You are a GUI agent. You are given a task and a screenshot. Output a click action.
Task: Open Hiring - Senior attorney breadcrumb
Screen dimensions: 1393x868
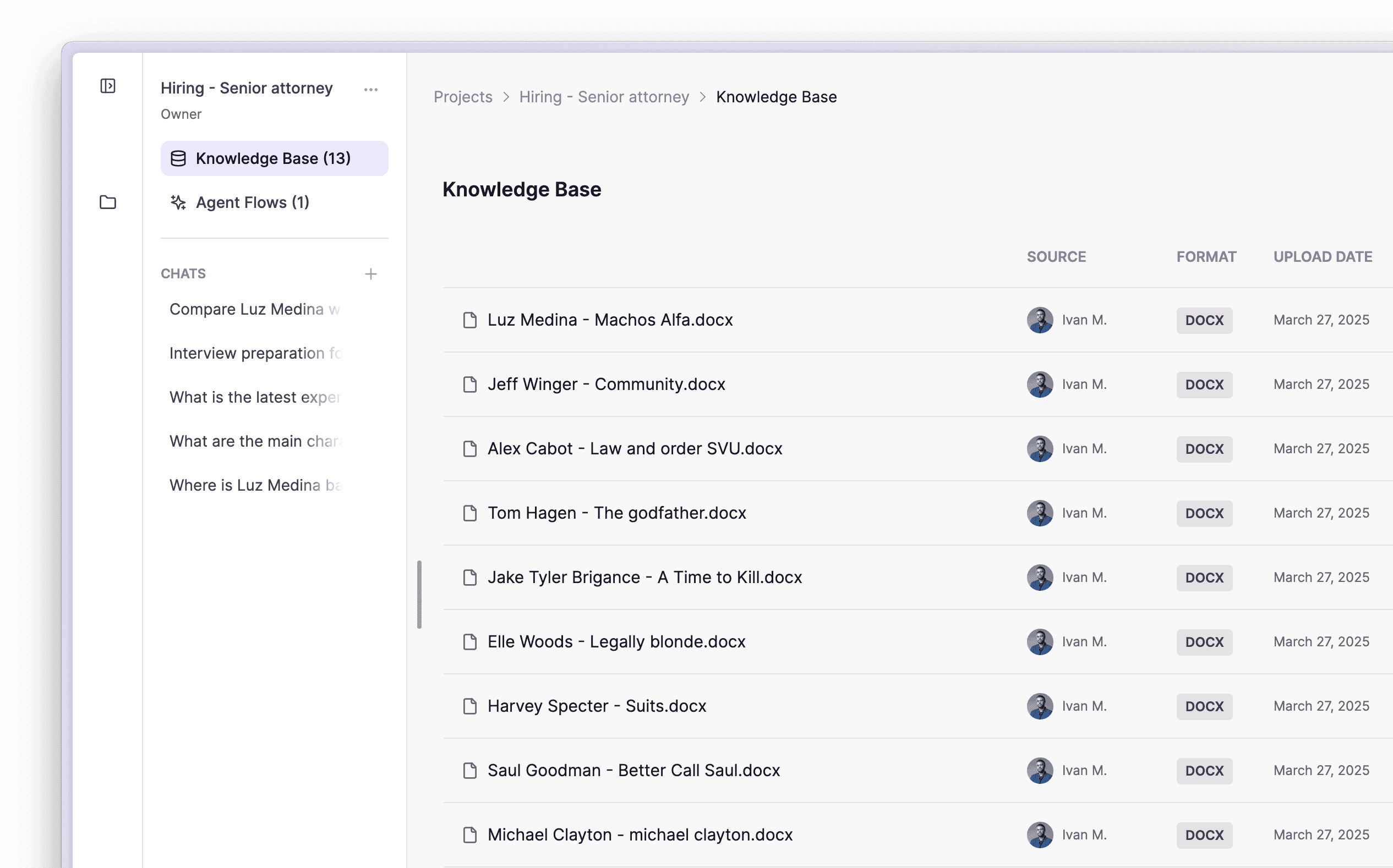coord(603,97)
